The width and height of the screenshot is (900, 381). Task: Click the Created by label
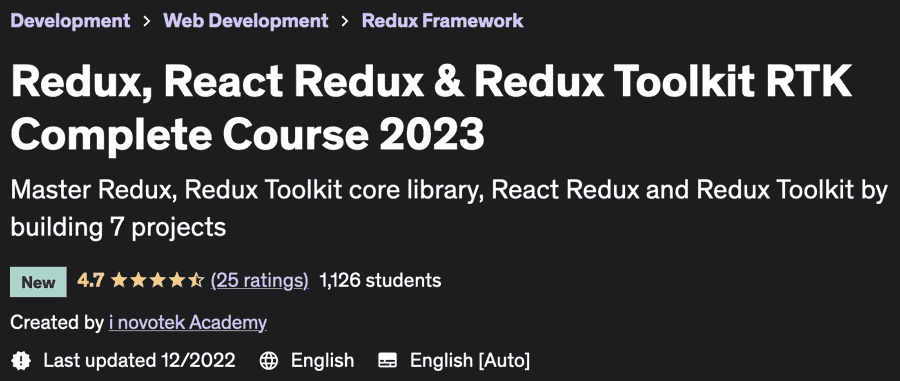click(57, 323)
